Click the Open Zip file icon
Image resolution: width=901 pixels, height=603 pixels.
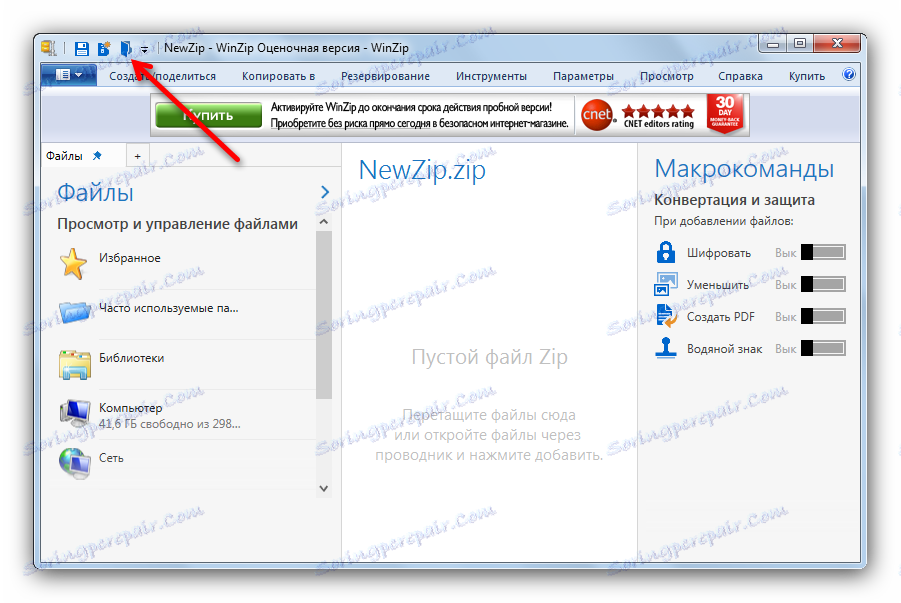tap(126, 48)
